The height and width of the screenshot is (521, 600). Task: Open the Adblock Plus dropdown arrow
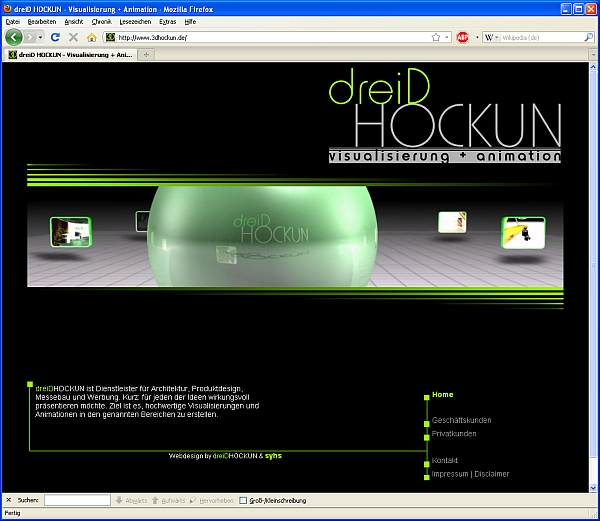[477, 37]
